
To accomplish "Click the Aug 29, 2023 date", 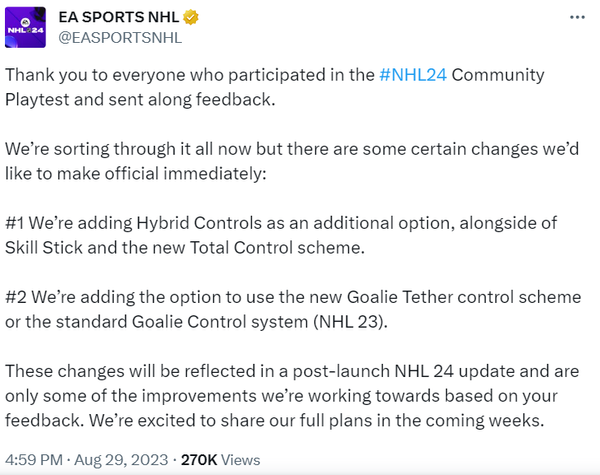I will pos(121,460).
